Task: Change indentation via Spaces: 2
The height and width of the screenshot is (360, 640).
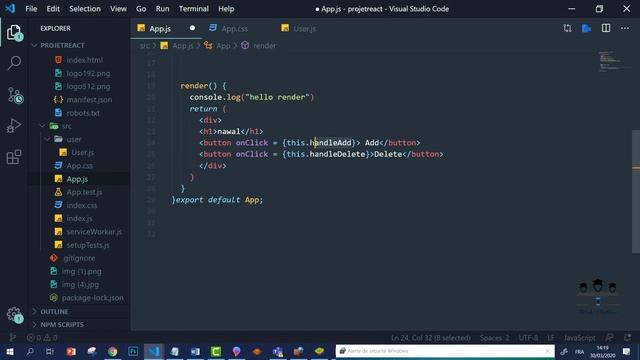Action: [494, 338]
